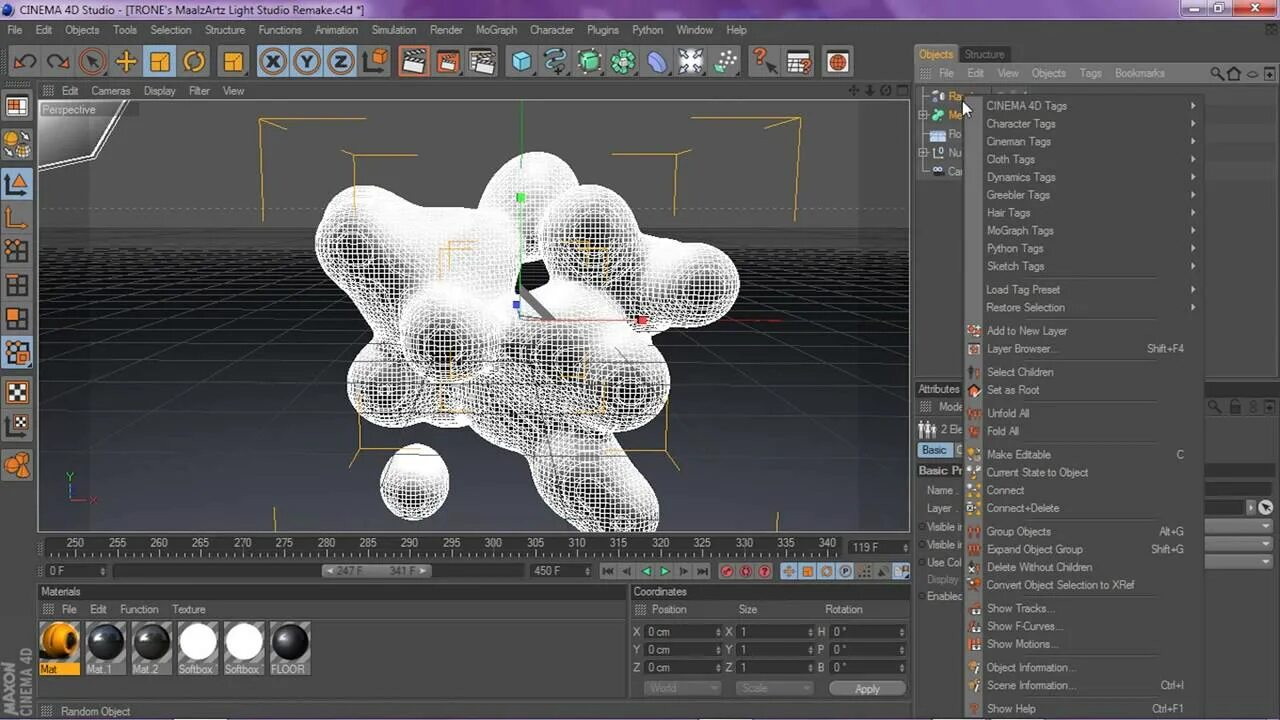
Task: Open the HyperNURBS objects icon
Action: (x=590, y=62)
